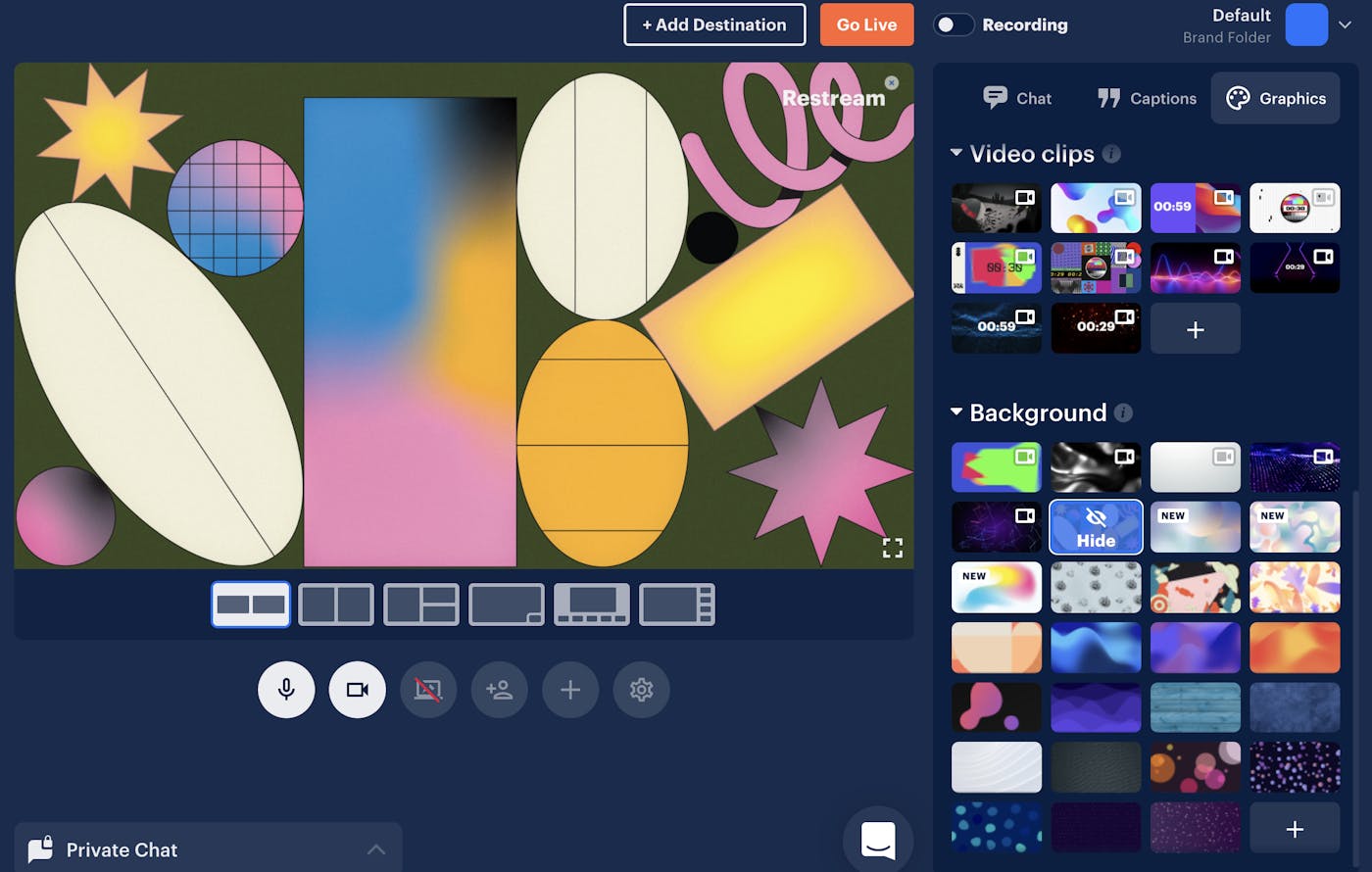Show info about Video clips
Viewport: 1372px width, 872px height.
[1111, 154]
